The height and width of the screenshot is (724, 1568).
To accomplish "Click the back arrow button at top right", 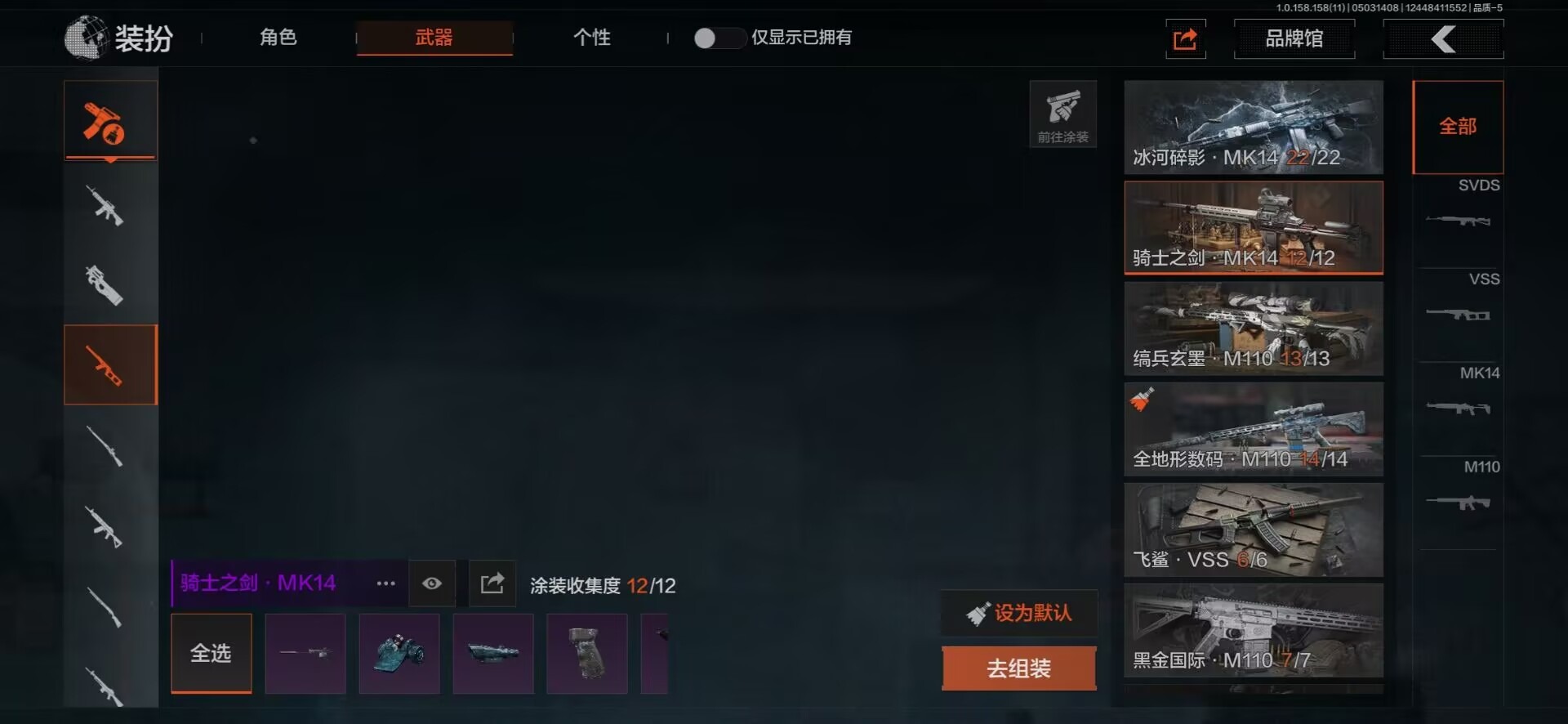I will 1443,38.
